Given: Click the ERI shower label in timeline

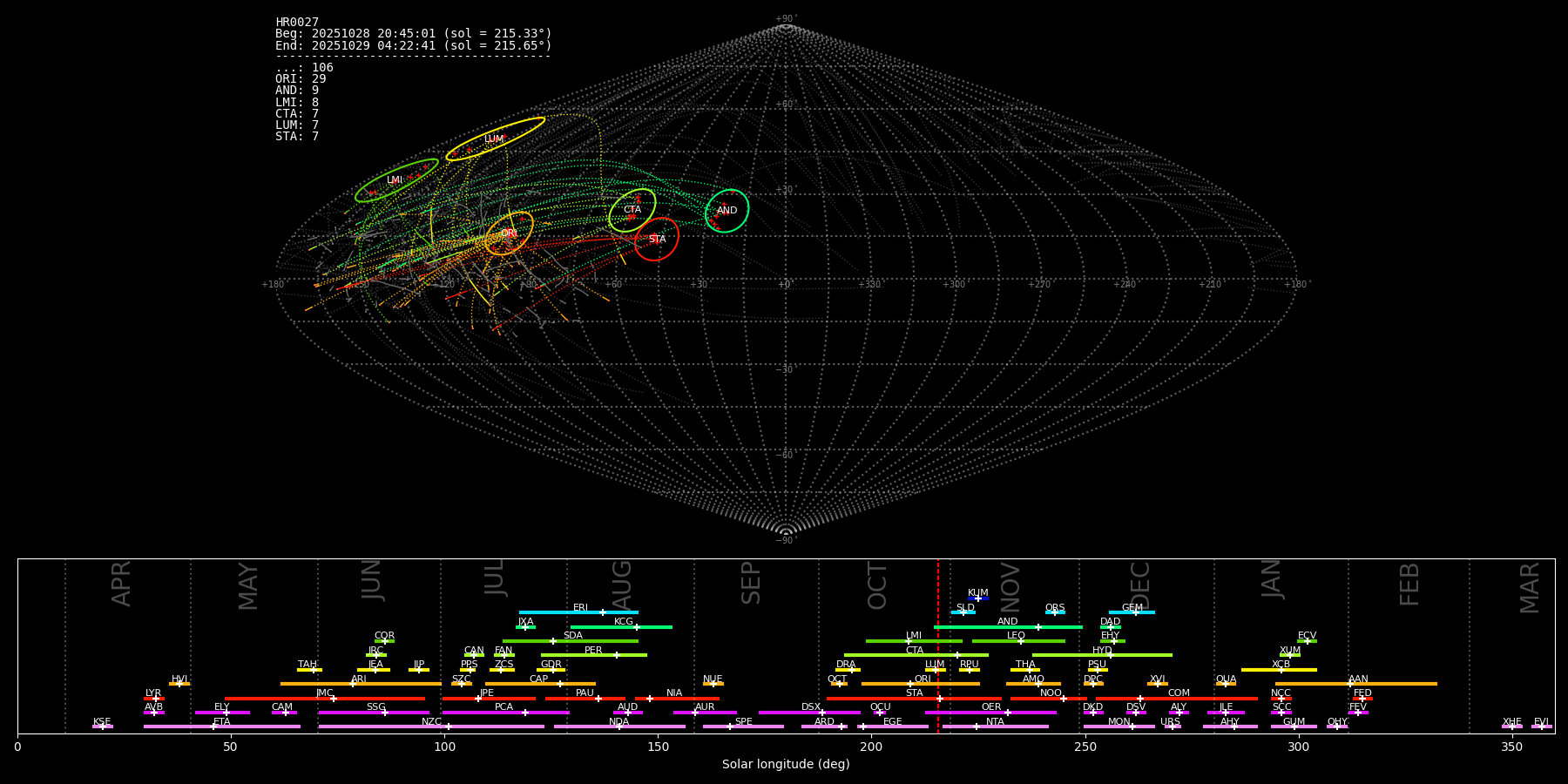Looking at the screenshot, I should point(580,608).
